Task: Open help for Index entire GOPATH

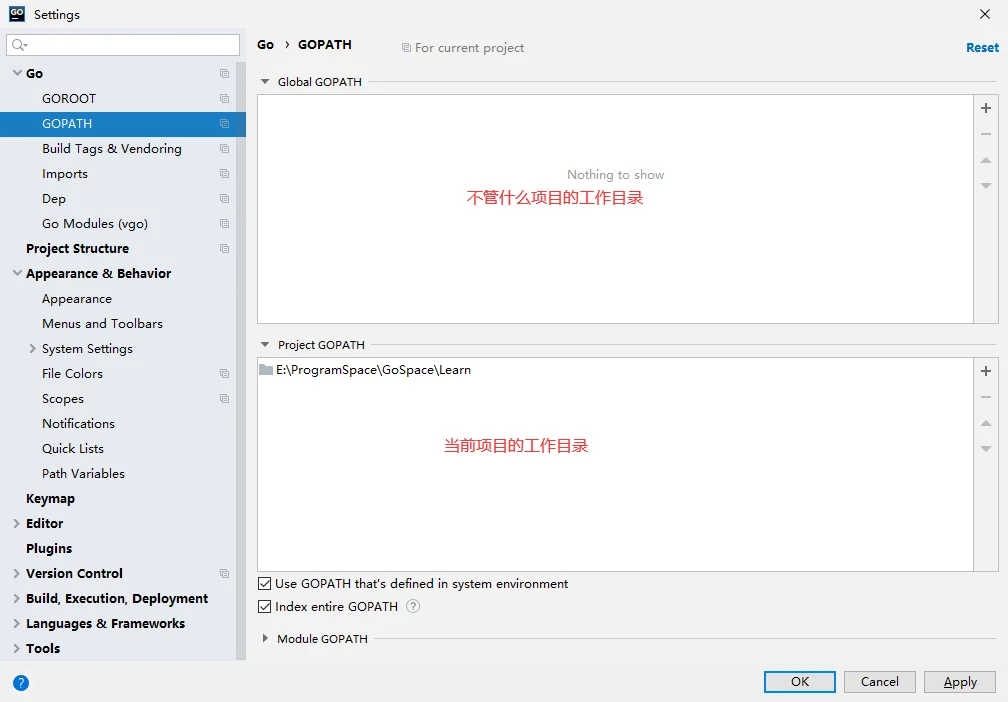Action: 413,606
